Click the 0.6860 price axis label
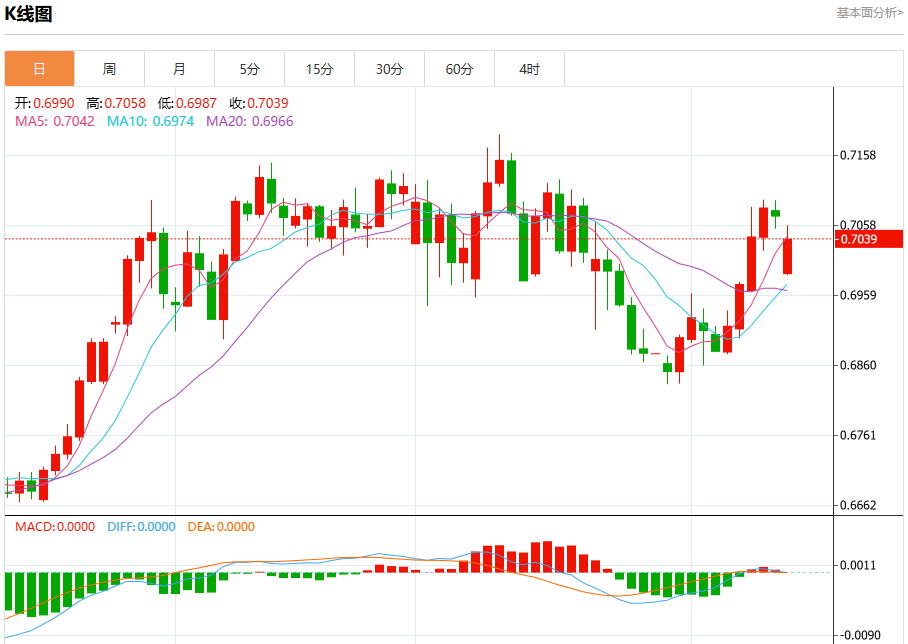Viewport: 908px width, 644px height. [x=858, y=365]
